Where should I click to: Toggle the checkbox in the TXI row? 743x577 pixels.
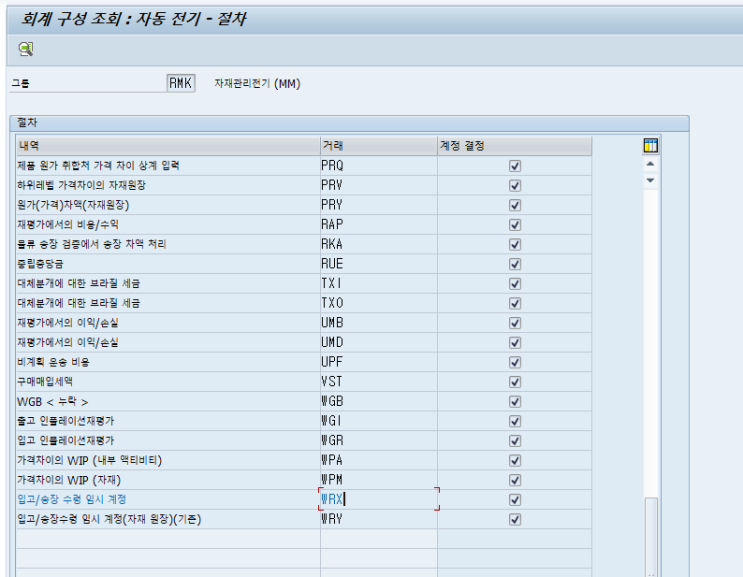(515, 284)
